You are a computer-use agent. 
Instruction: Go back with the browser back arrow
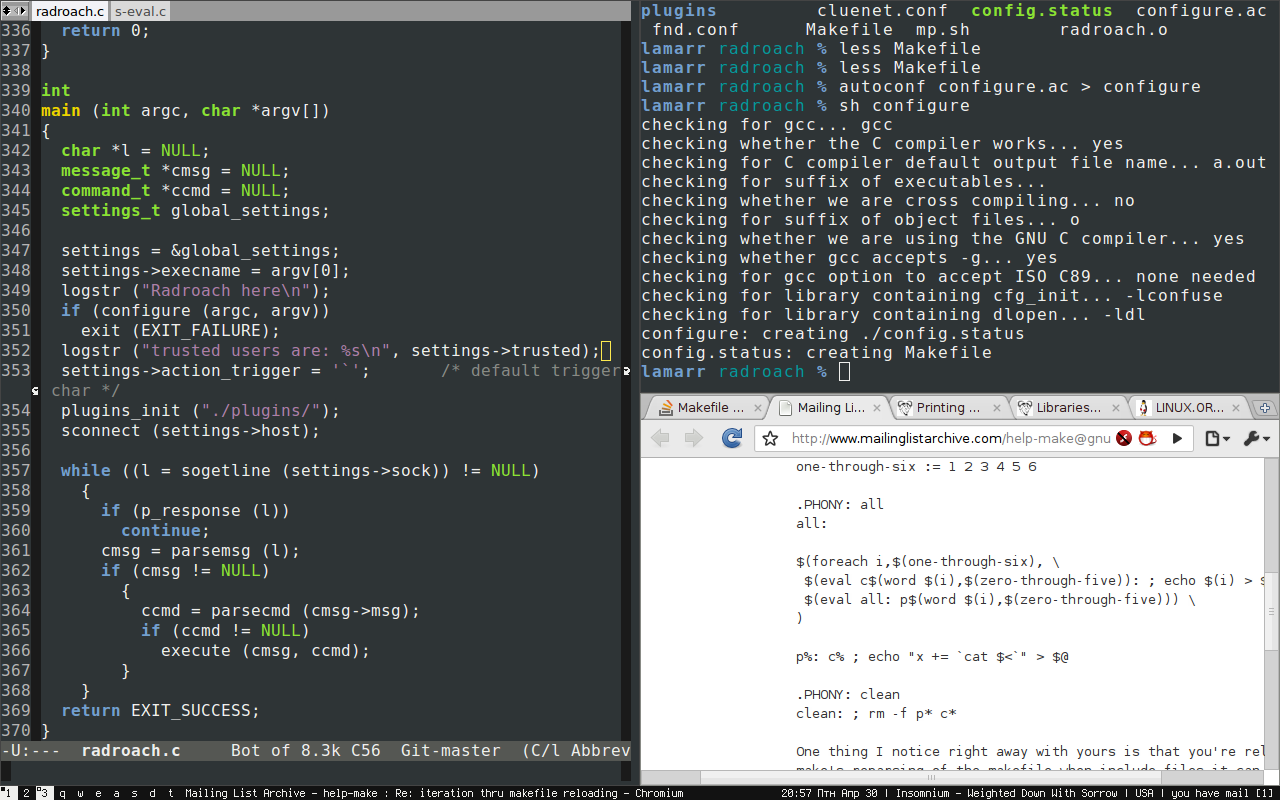660,438
